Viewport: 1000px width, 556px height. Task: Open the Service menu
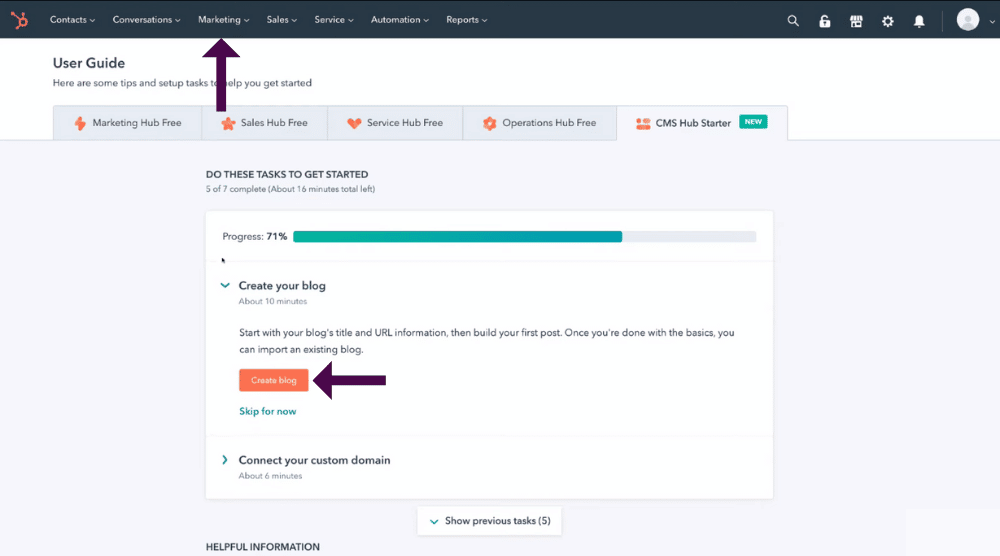coord(334,20)
